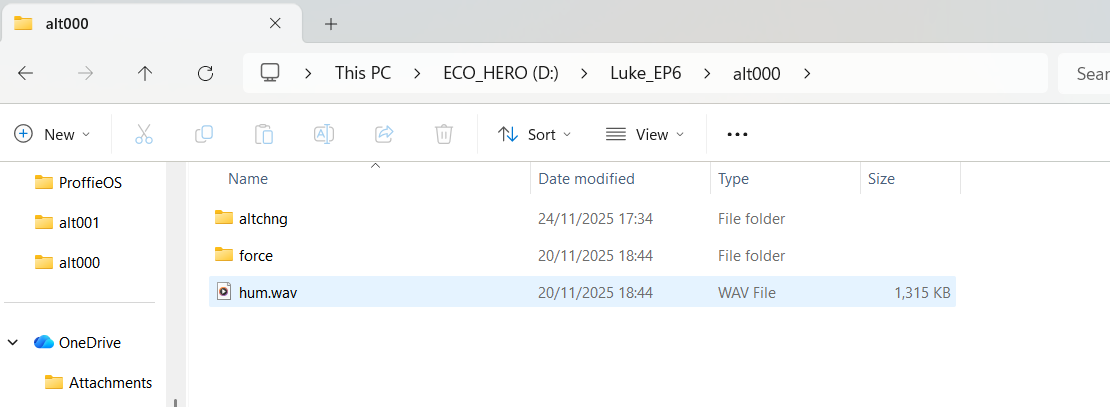Add a new tab with plus button
Image resolution: width=1110 pixels, height=407 pixels.
click(x=331, y=23)
